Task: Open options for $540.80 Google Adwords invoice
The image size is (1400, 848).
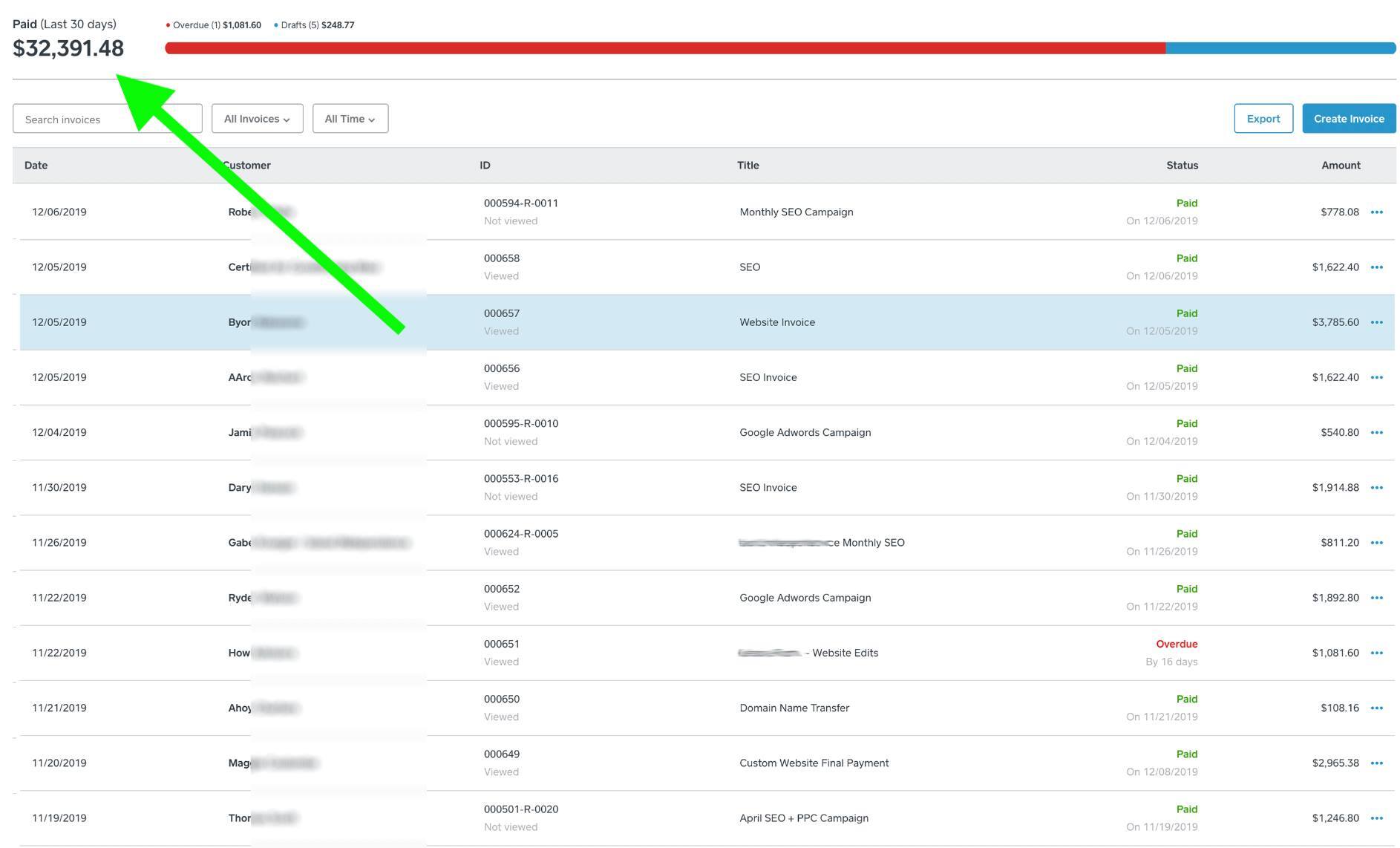Action: tap(1376, 432)
